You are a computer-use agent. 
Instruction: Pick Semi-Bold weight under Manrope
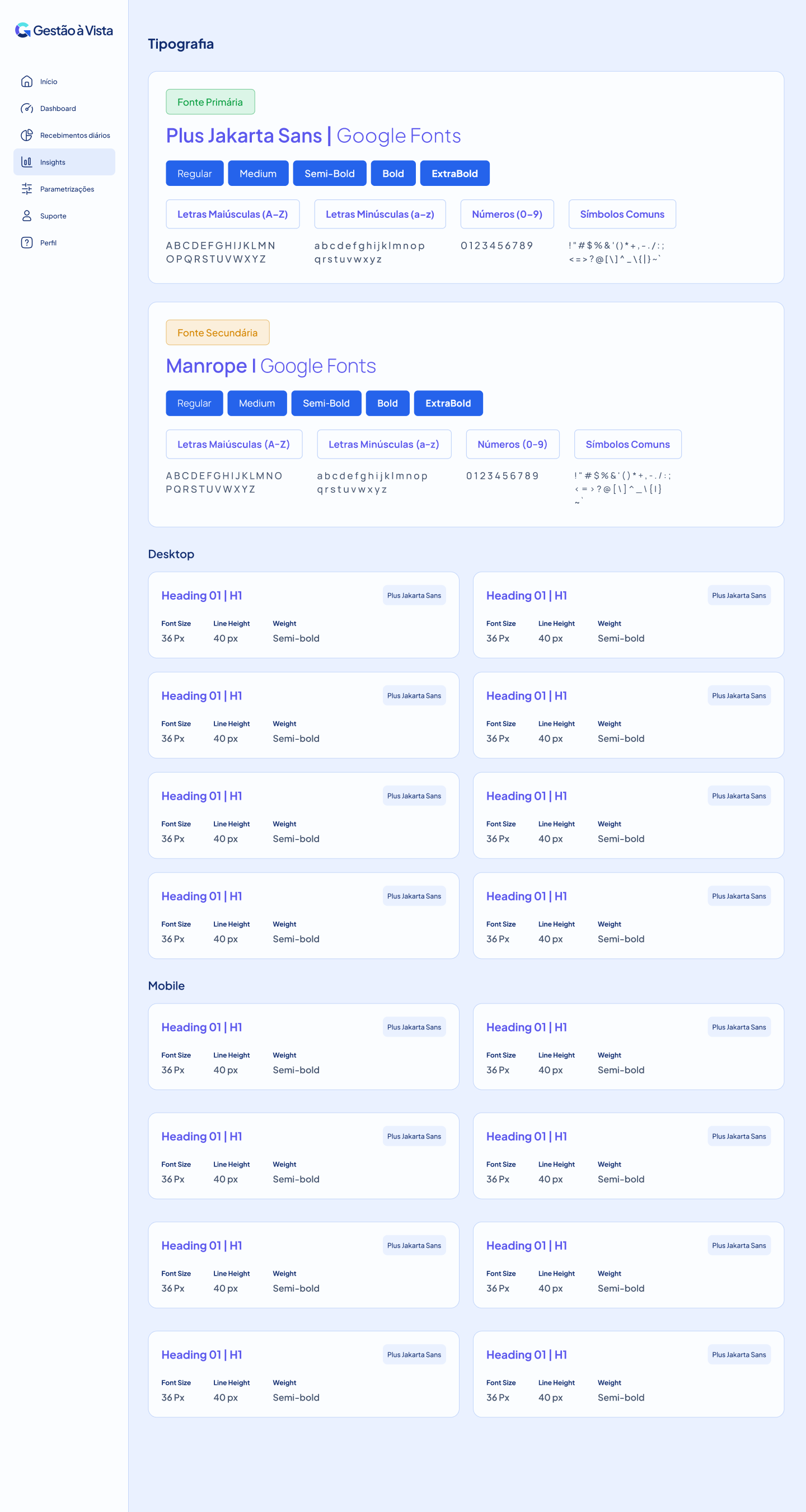pos(326,403)
